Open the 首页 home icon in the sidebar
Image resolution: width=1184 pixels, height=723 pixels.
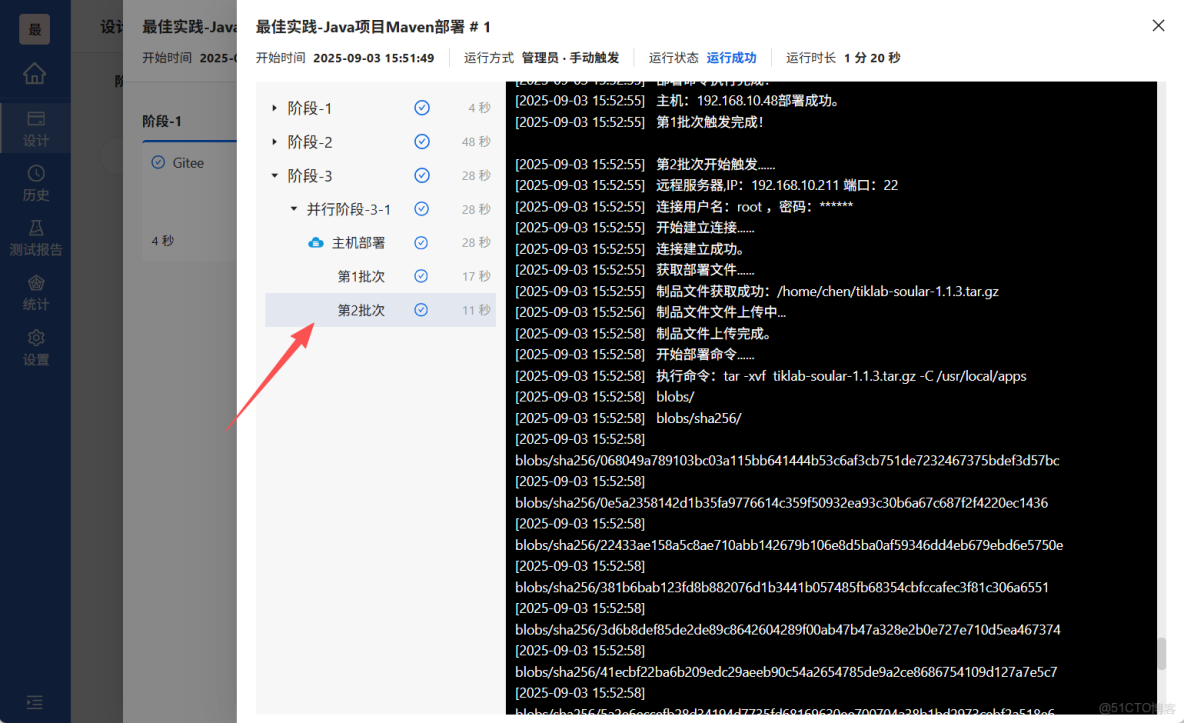point(35,75)
